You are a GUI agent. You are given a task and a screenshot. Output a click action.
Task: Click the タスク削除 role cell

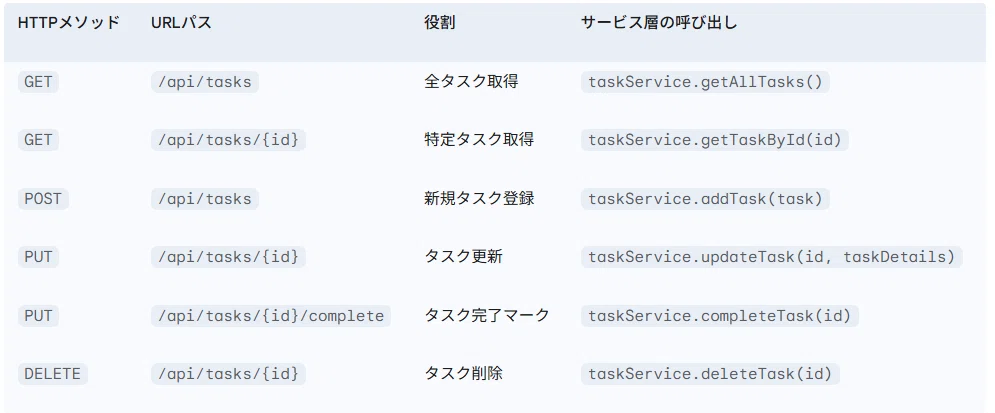(x=463, y=374)
